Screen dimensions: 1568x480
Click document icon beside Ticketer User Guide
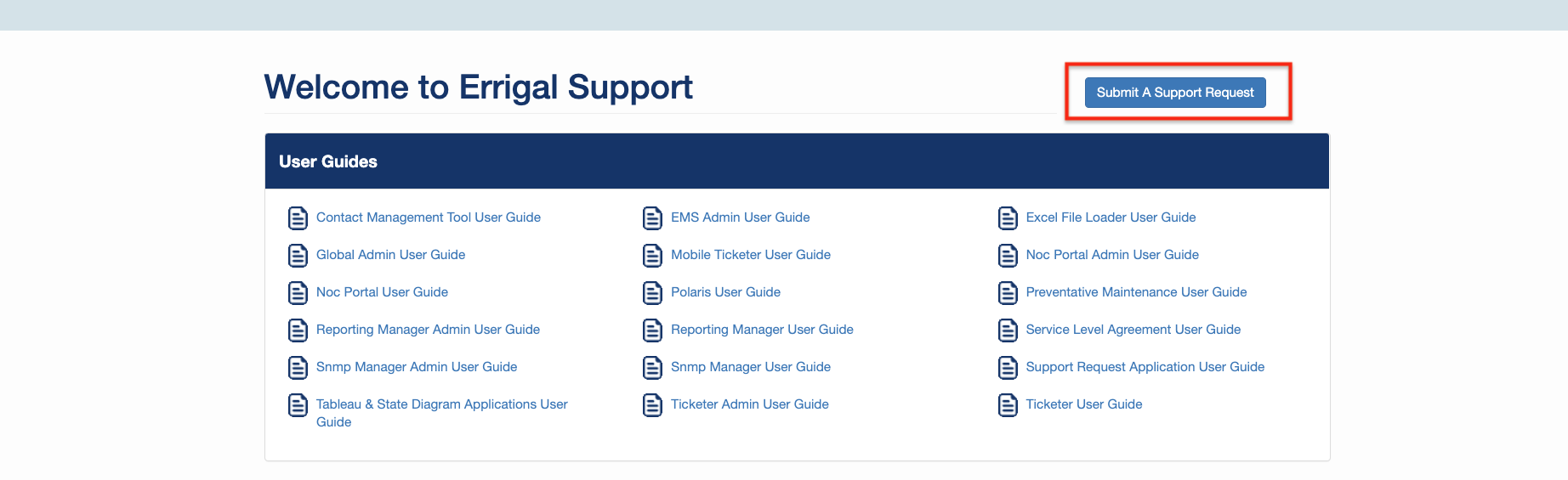(1008, 405)
